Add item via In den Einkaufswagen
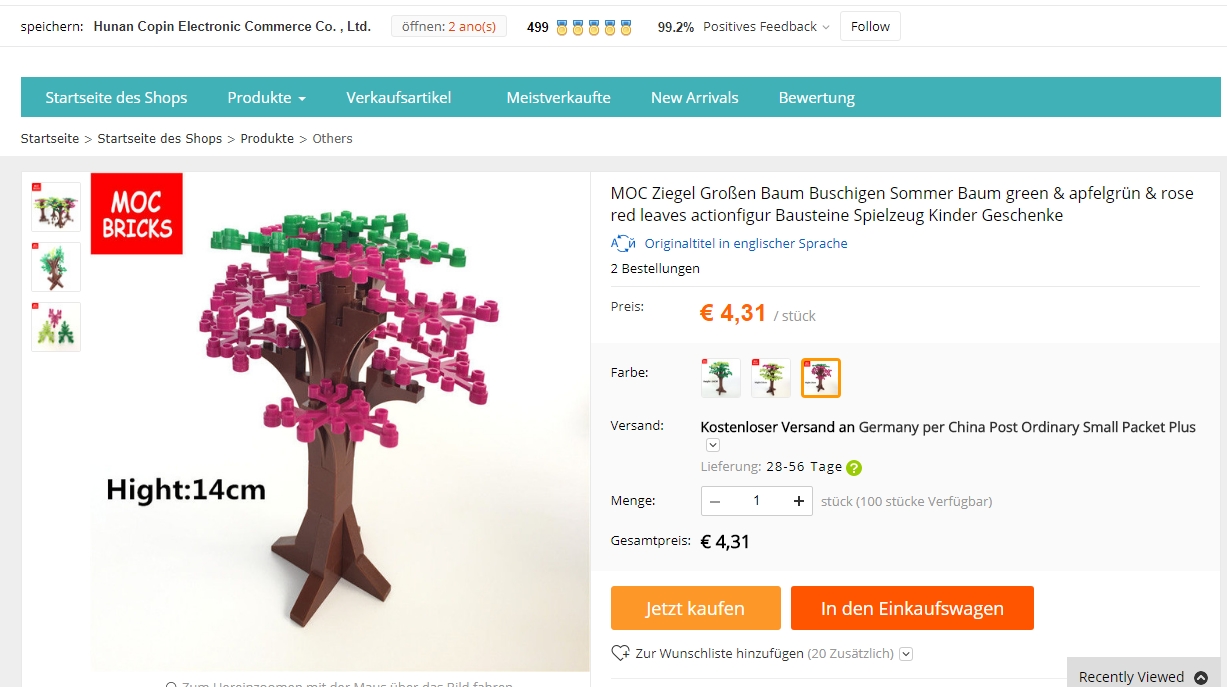This screenshot has height=687, width=1227. tap(911, 608)
